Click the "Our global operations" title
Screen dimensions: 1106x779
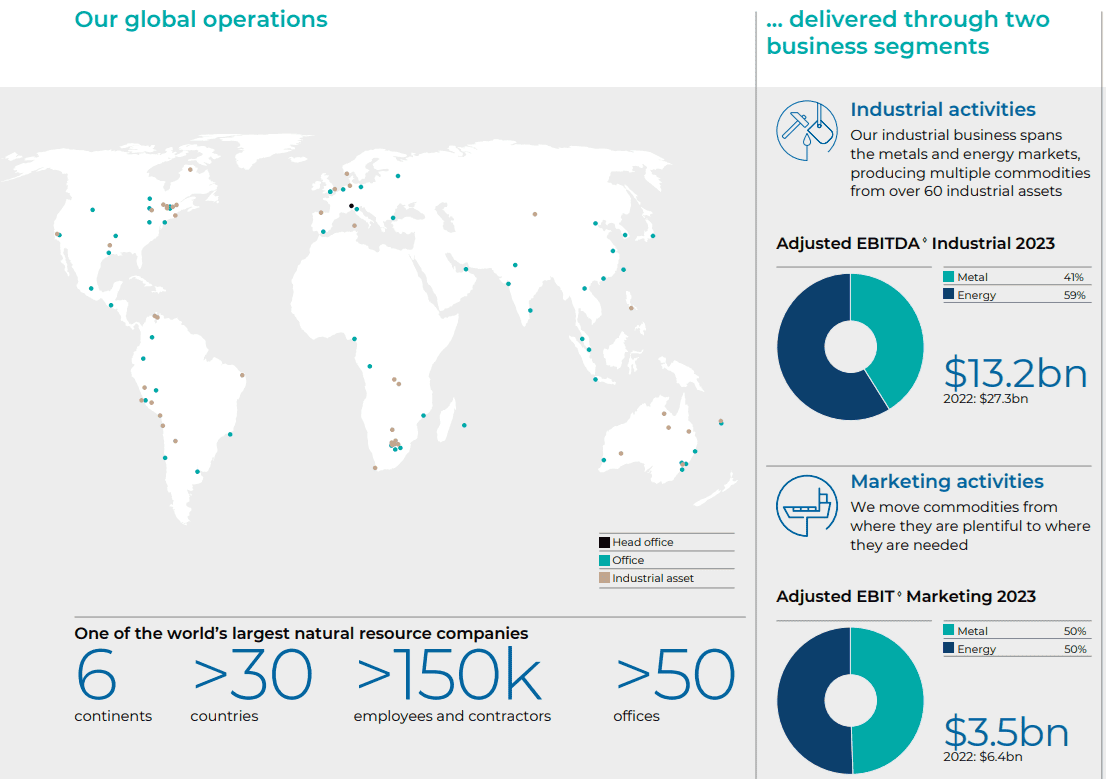pos(201,19)
